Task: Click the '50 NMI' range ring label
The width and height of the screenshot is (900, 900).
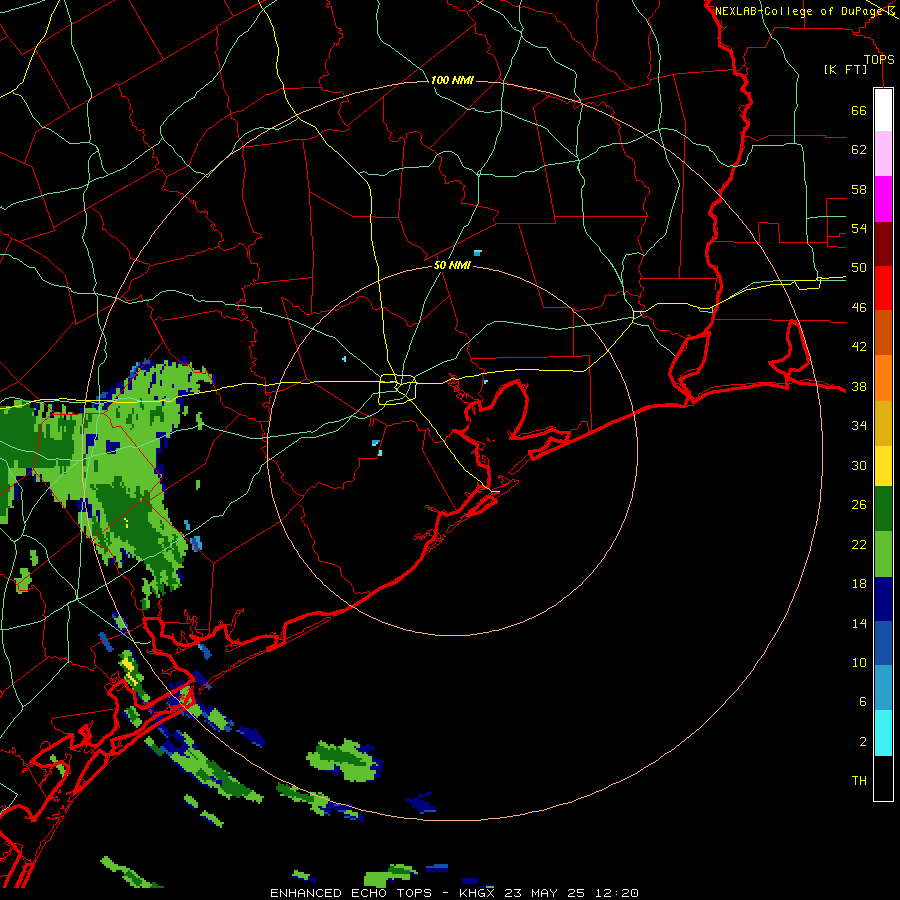Action: point(452,265)
